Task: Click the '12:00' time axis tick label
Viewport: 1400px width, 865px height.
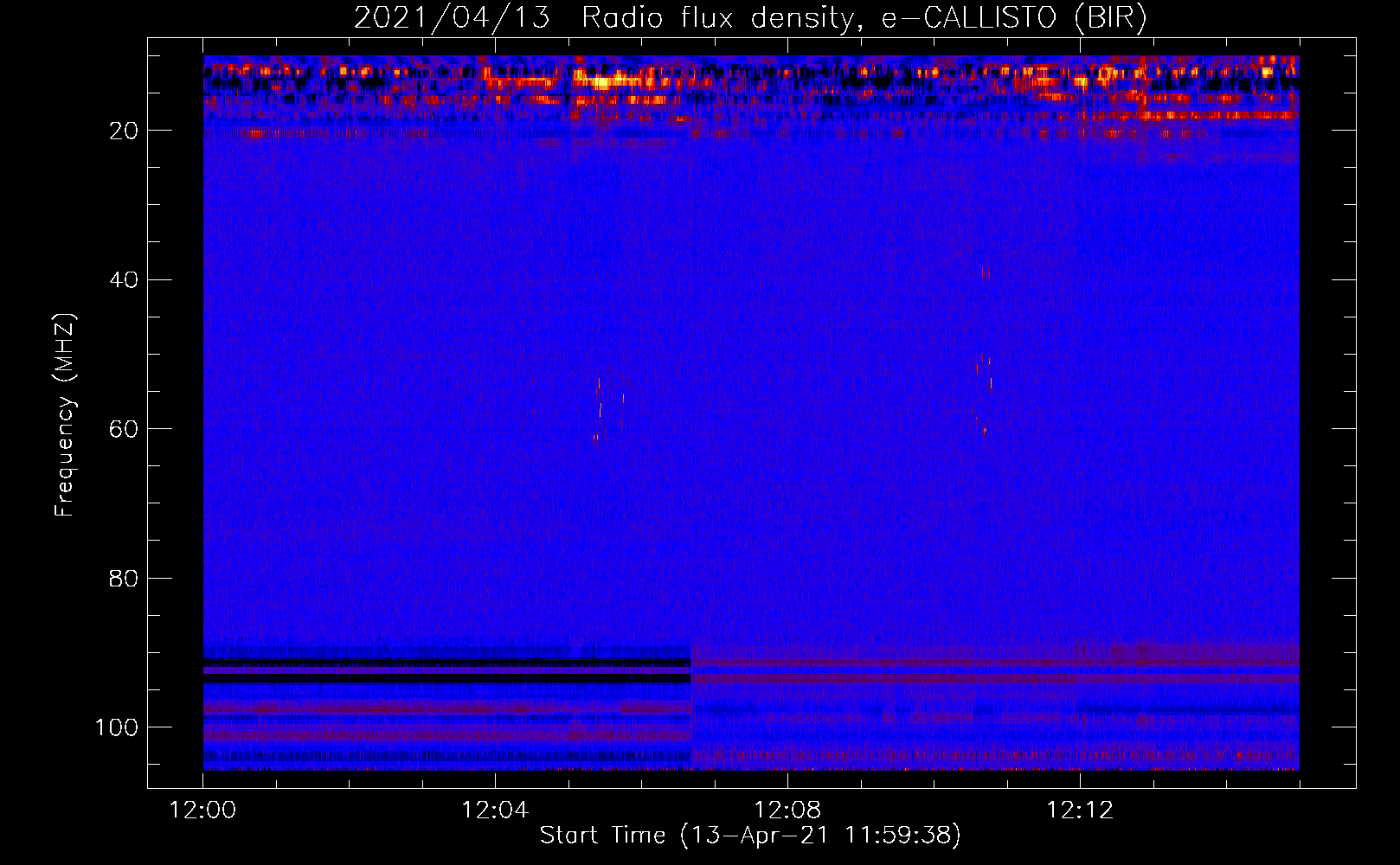Action: coord(203,811)
